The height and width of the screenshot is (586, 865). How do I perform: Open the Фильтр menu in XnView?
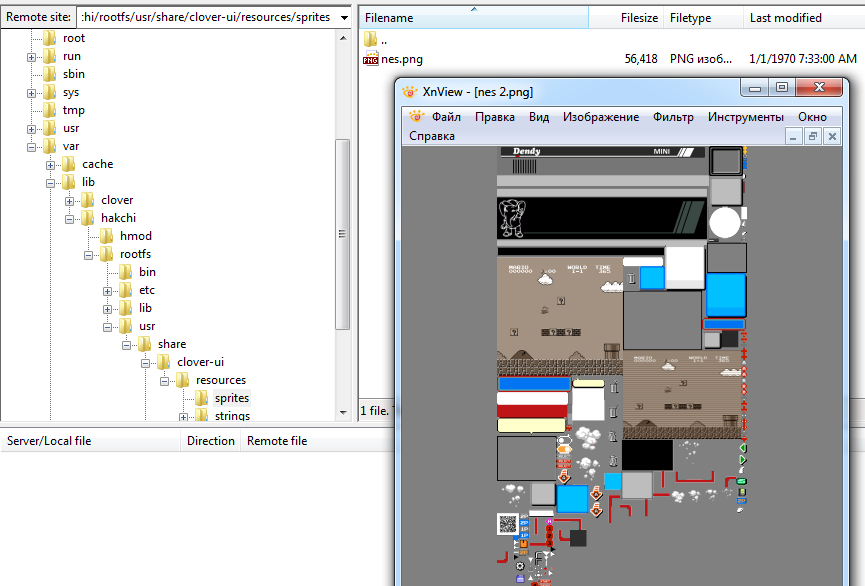(675, 117)
